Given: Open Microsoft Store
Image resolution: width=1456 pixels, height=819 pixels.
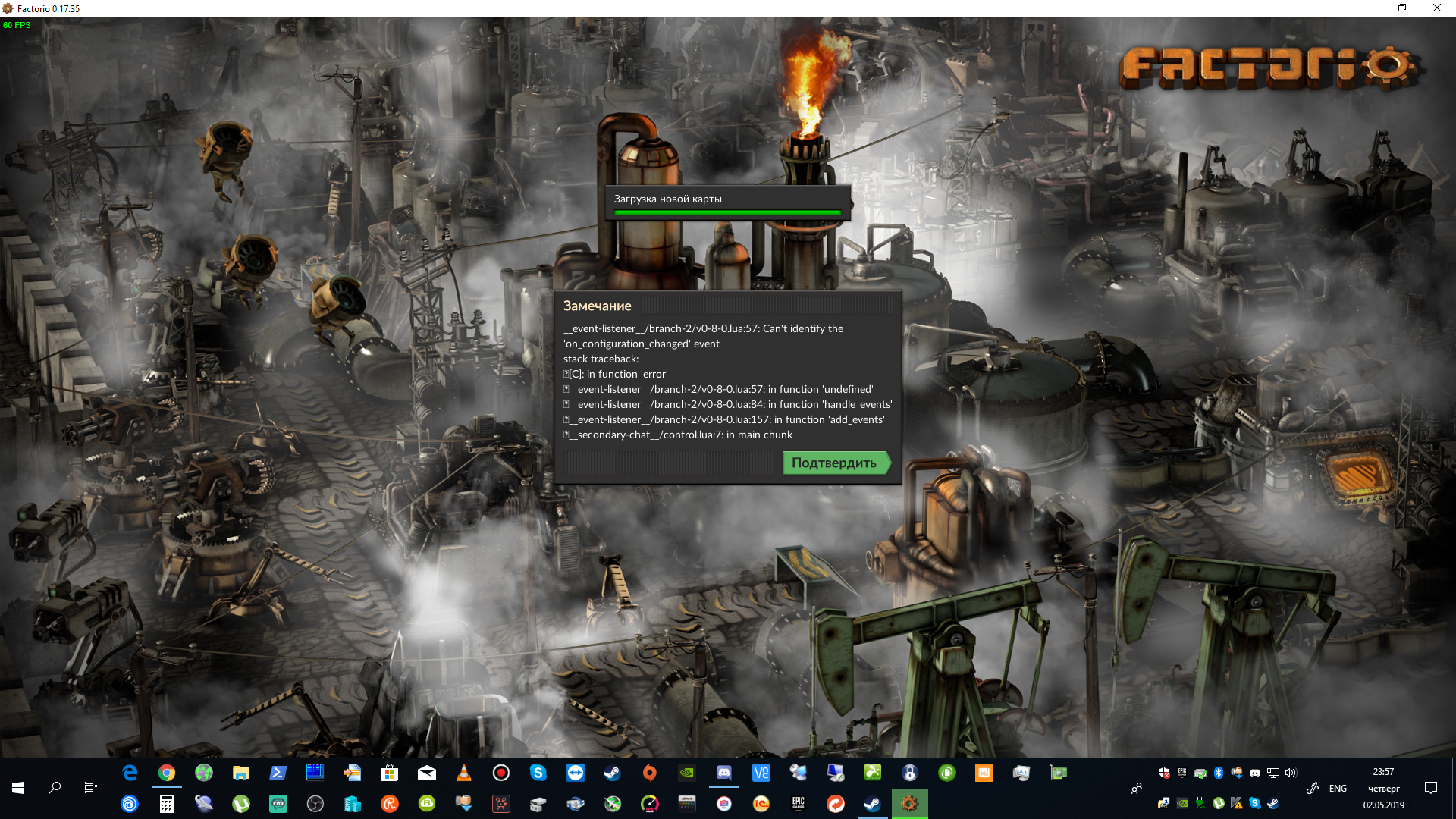Looking at the screenshot, I should click(390, 773).
